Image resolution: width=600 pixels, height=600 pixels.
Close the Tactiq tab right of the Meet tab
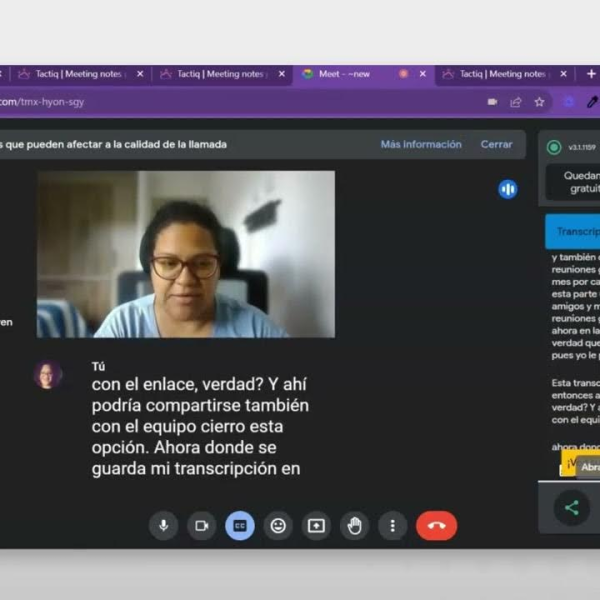564,74
